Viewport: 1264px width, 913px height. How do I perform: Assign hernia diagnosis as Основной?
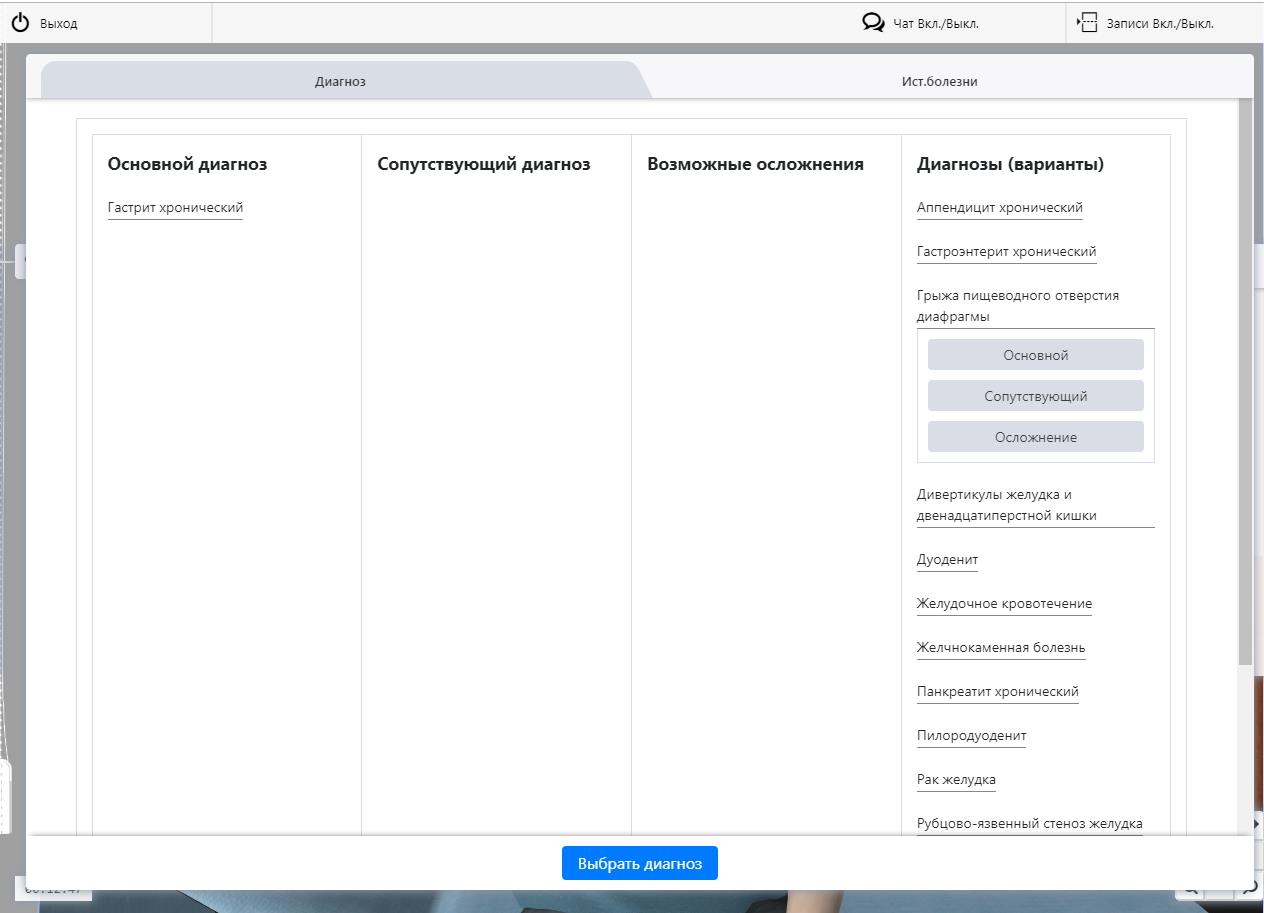pyautogui.click(x=1035, y=355)
